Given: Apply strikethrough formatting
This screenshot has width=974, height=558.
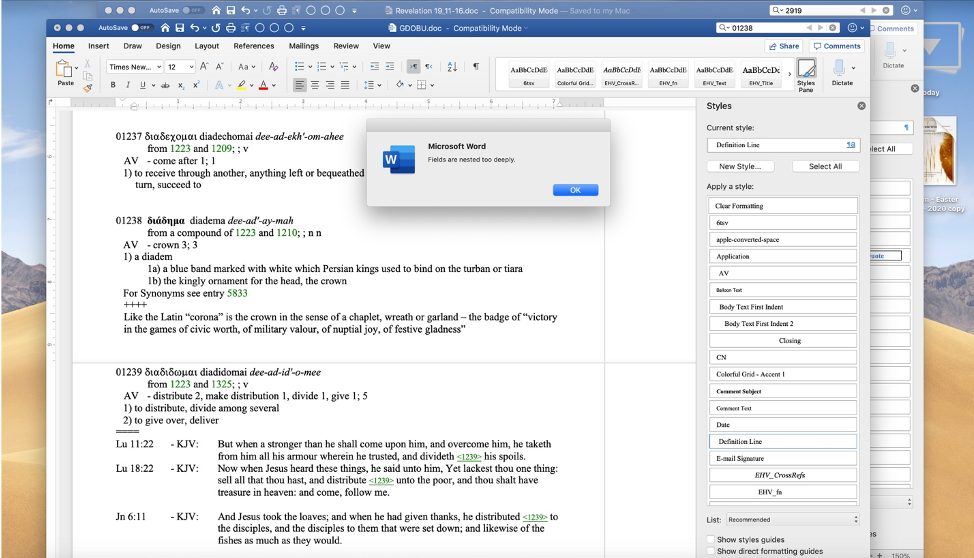Looking at the screenshot, I should pyautogui.click(x=165, y=85).
